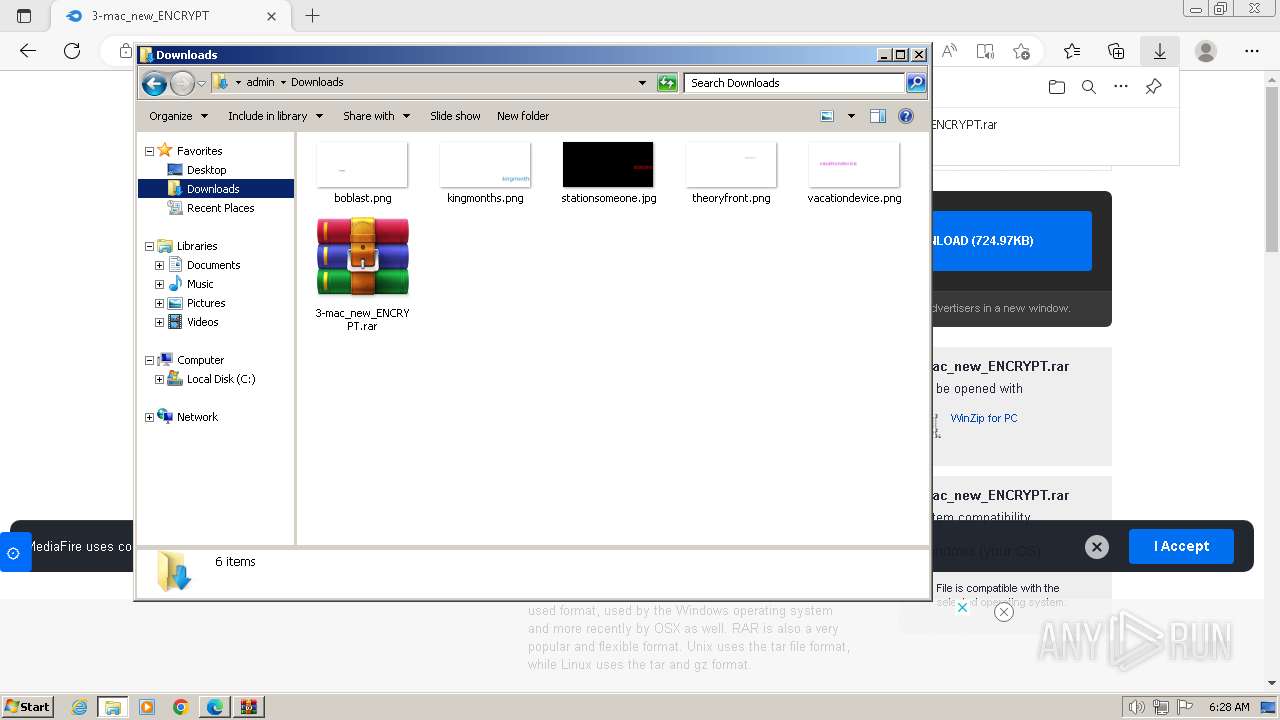1280x720 pixels.
Task: Follow the WinZip for PC link
Action: click(984, 418)
